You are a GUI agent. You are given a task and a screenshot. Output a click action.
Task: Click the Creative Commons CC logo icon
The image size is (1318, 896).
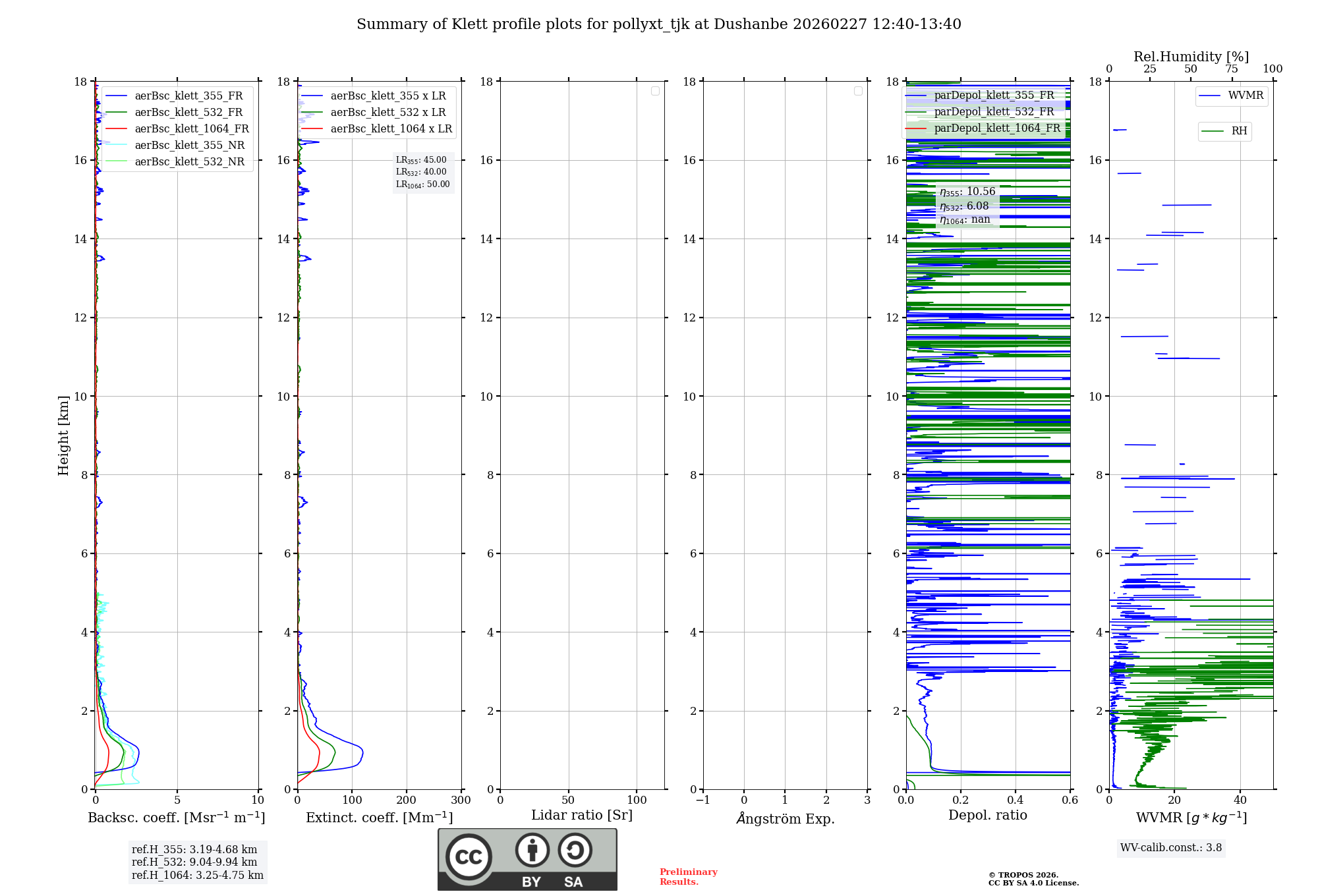point(469,856)
